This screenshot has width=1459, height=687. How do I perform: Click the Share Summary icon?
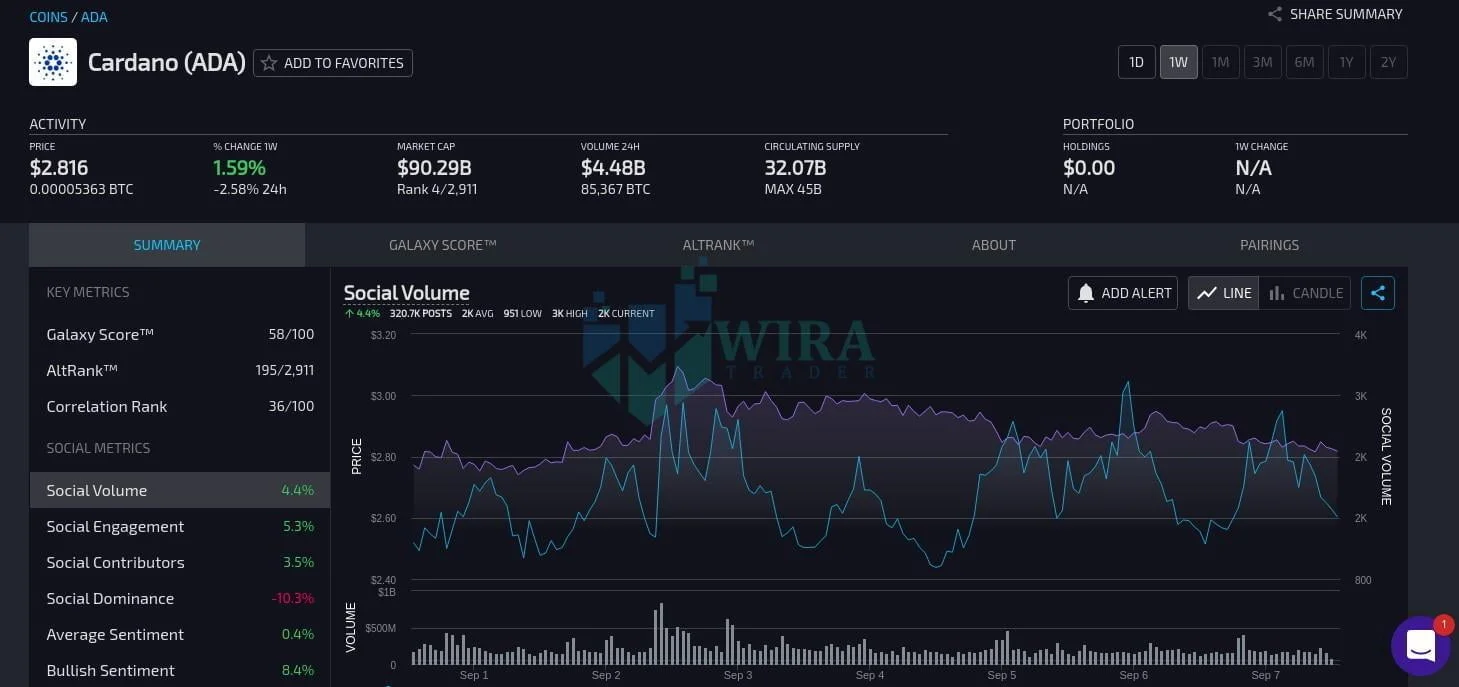[1275, 14]
